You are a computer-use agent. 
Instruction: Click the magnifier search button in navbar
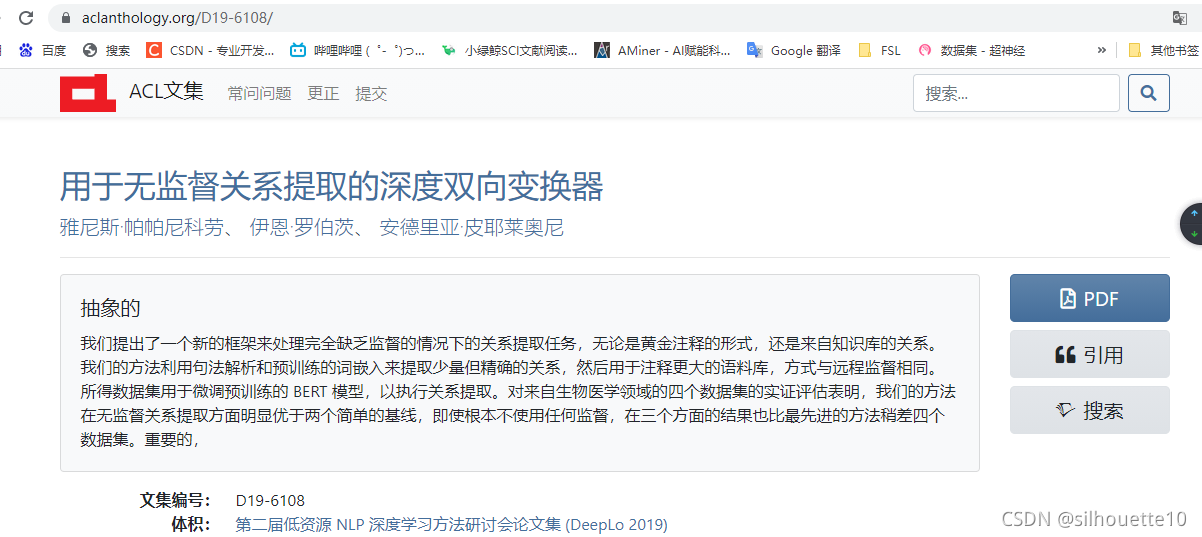1149,93
